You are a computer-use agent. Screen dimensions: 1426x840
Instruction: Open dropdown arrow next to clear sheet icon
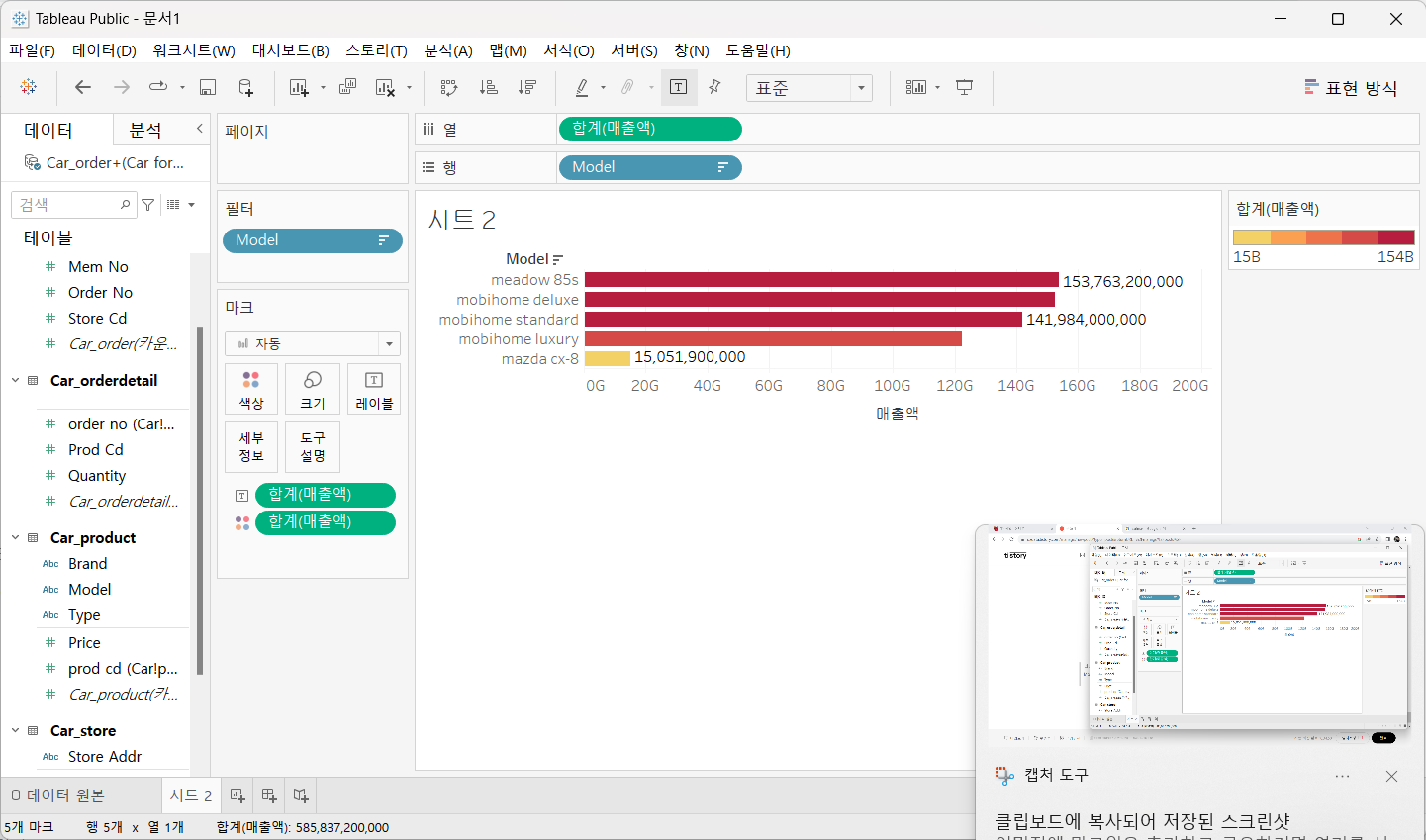point(409,88)
